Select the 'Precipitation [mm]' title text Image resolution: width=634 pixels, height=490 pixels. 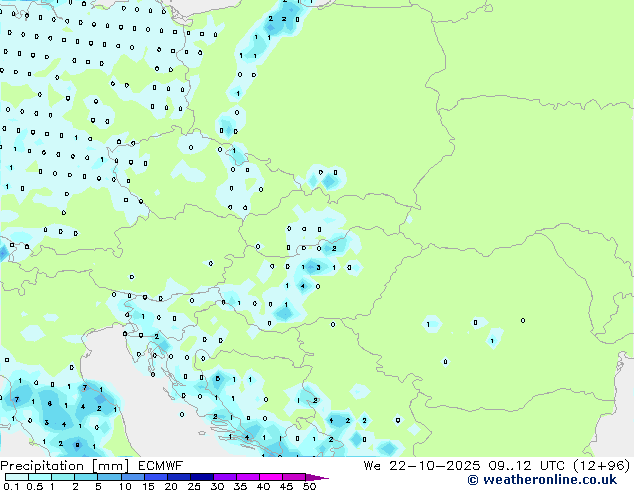pyautogui.click(x=65, y=466)
